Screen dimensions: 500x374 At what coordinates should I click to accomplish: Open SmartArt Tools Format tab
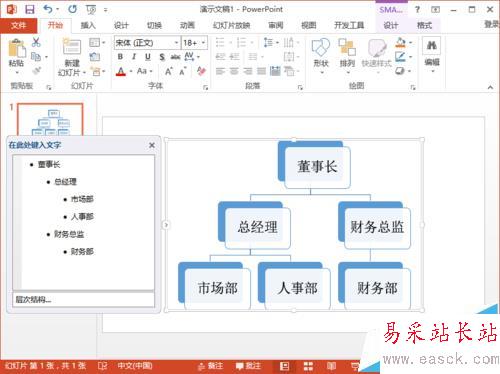424,25
